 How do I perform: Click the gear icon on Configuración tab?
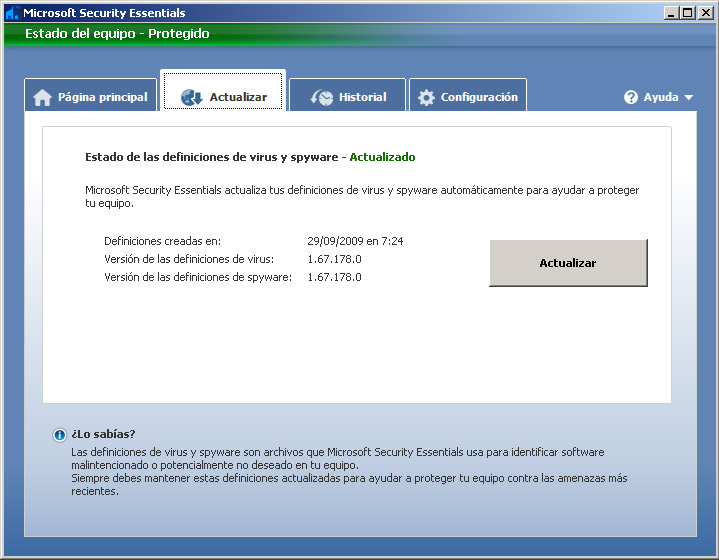[x=426, y=98]
